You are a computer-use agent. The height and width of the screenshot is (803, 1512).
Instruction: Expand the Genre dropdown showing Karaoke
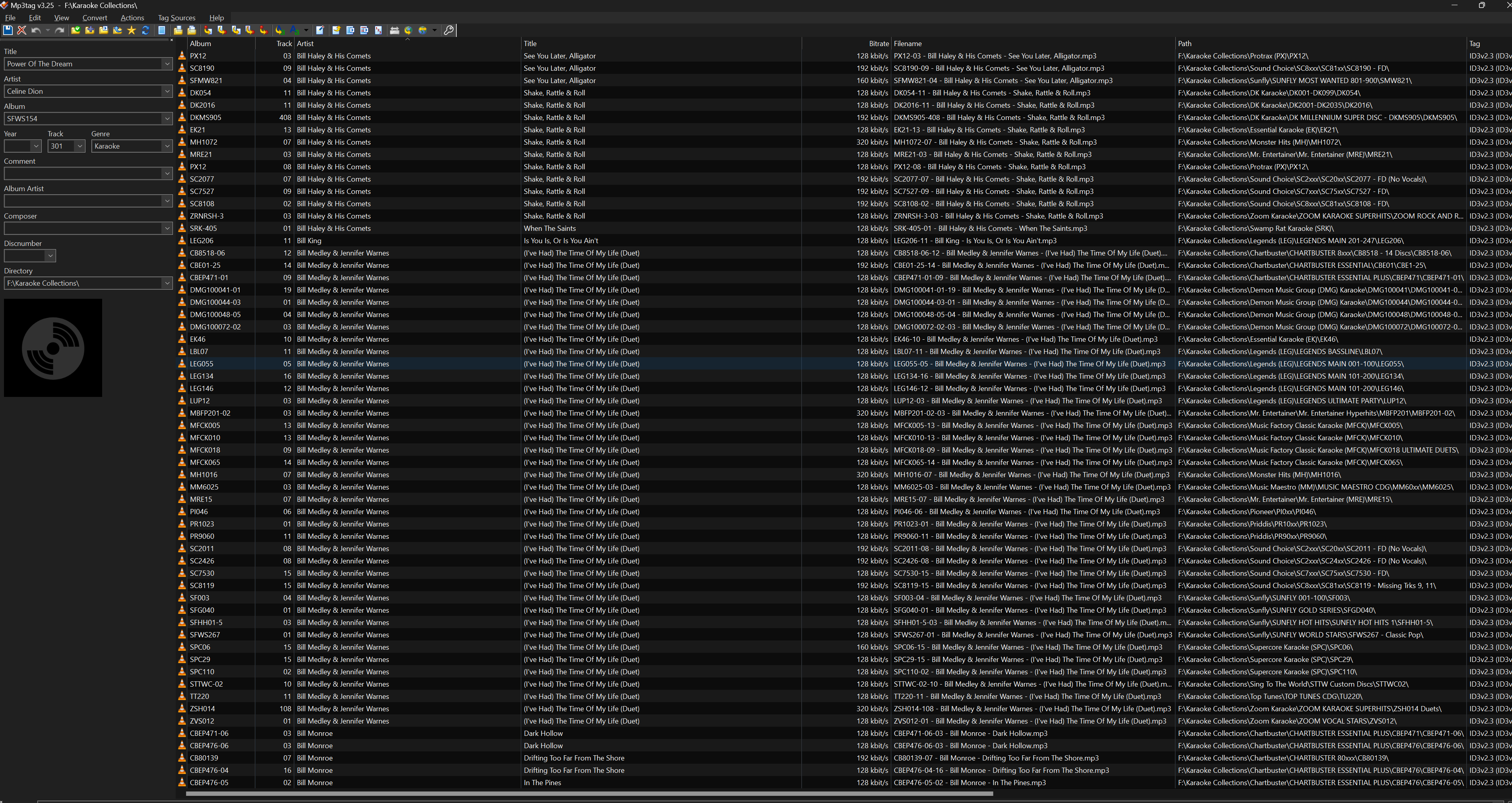pyautogui.click(x=167, y=146)
